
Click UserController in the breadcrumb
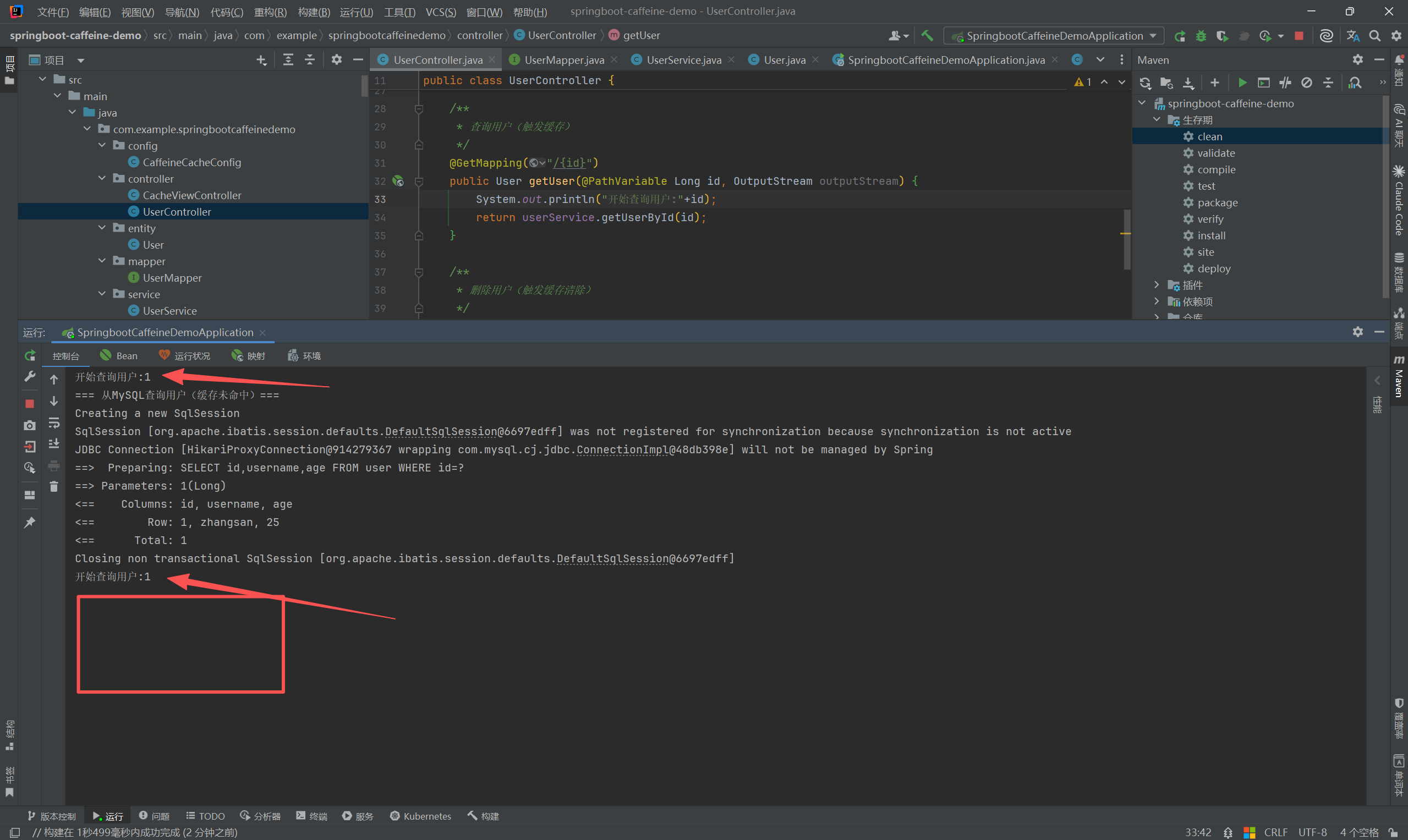(561, 36)
